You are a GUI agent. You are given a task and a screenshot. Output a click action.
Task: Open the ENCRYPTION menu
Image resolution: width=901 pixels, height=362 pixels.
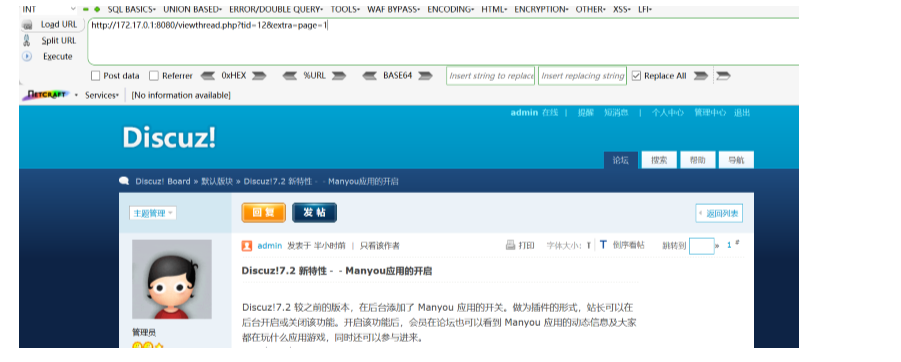point(541,9)
